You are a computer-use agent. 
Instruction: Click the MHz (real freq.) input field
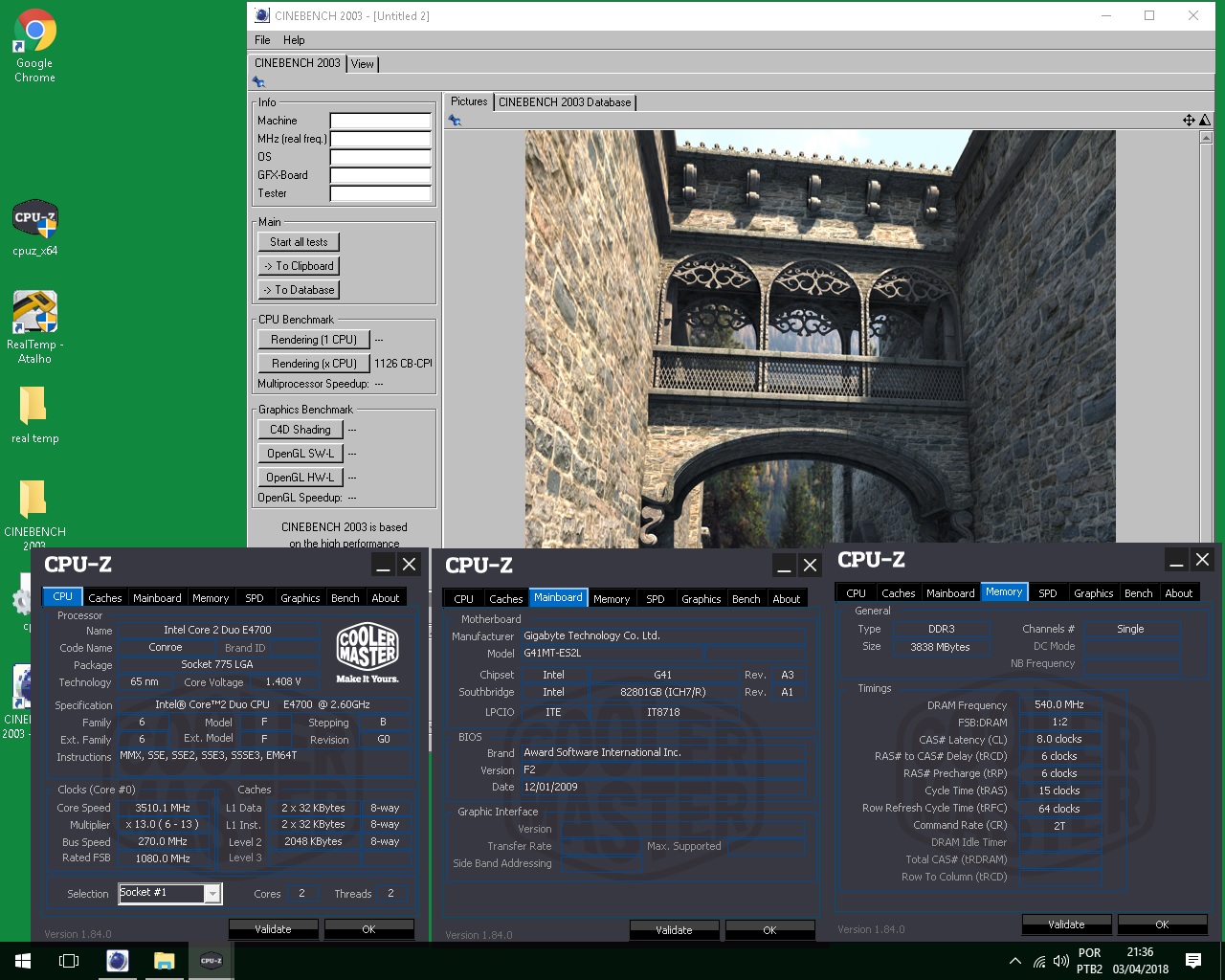[x=380, y=139]
